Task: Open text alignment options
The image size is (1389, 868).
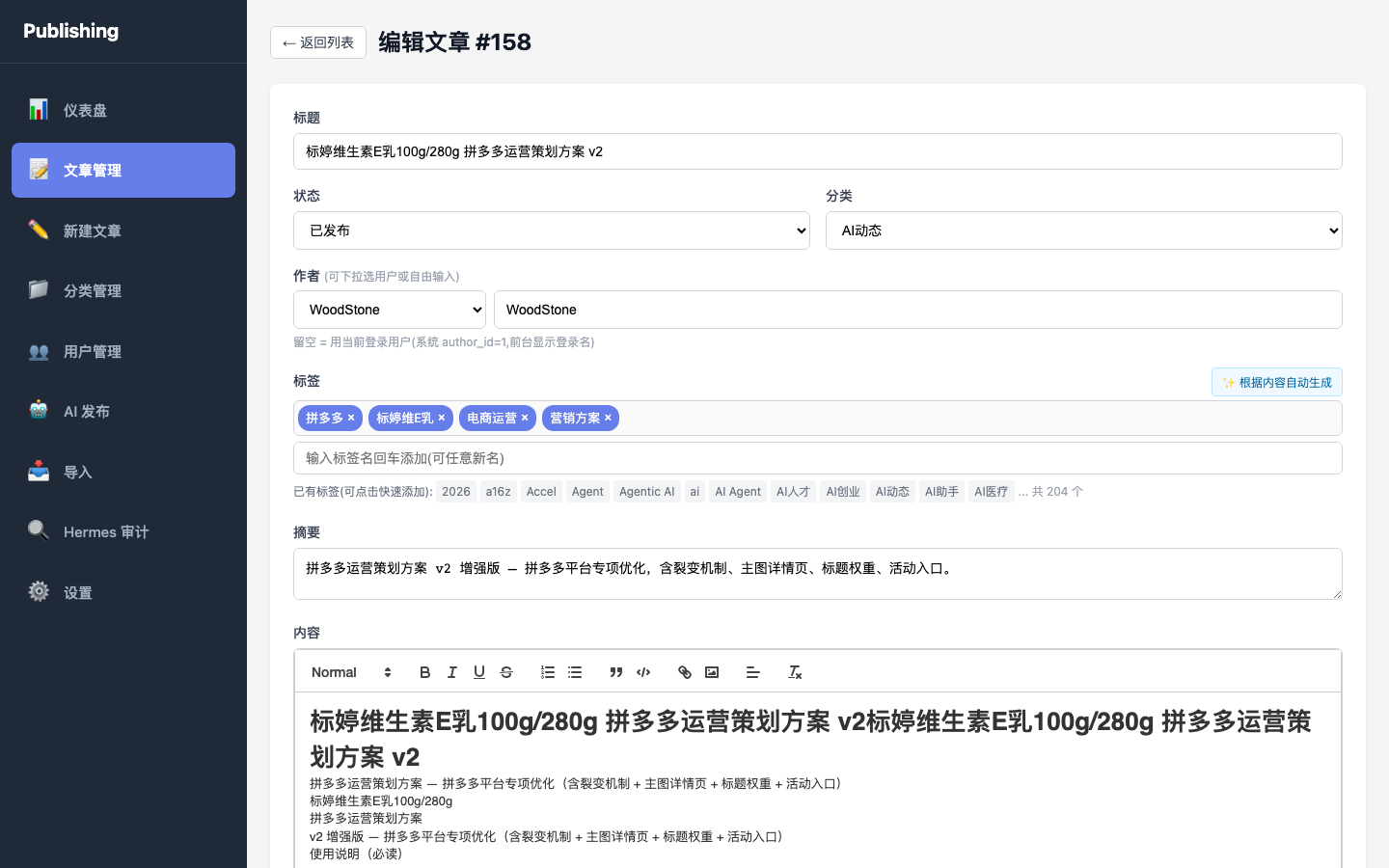Action: tap(753, 672)
